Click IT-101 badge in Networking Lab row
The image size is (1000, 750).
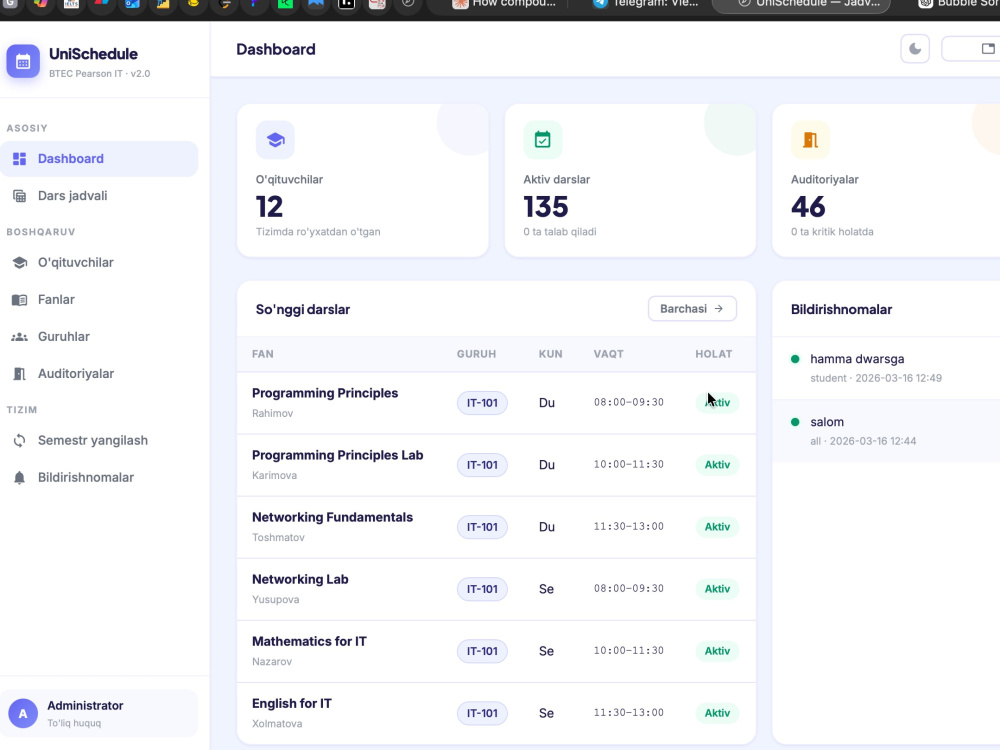coord(482,589)
